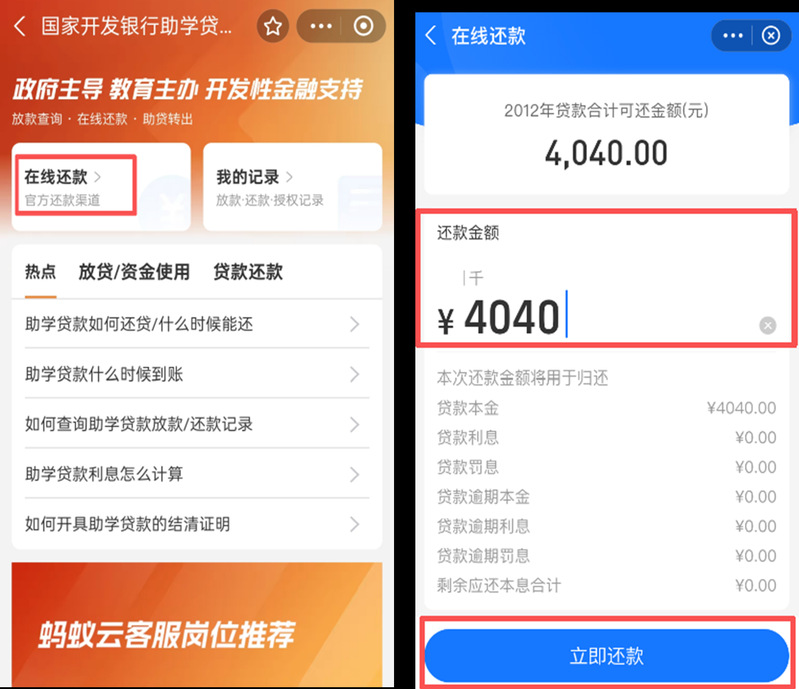Close the mini program with the circle target icon
This screenshot has height=689, width=799.
coord(363,26)
